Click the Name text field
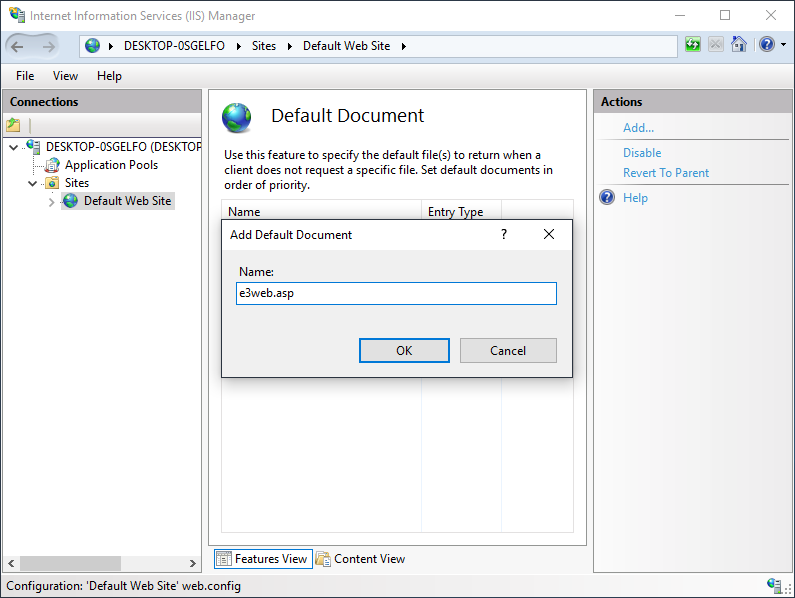 pyautogui.click(x=396, y=293)
